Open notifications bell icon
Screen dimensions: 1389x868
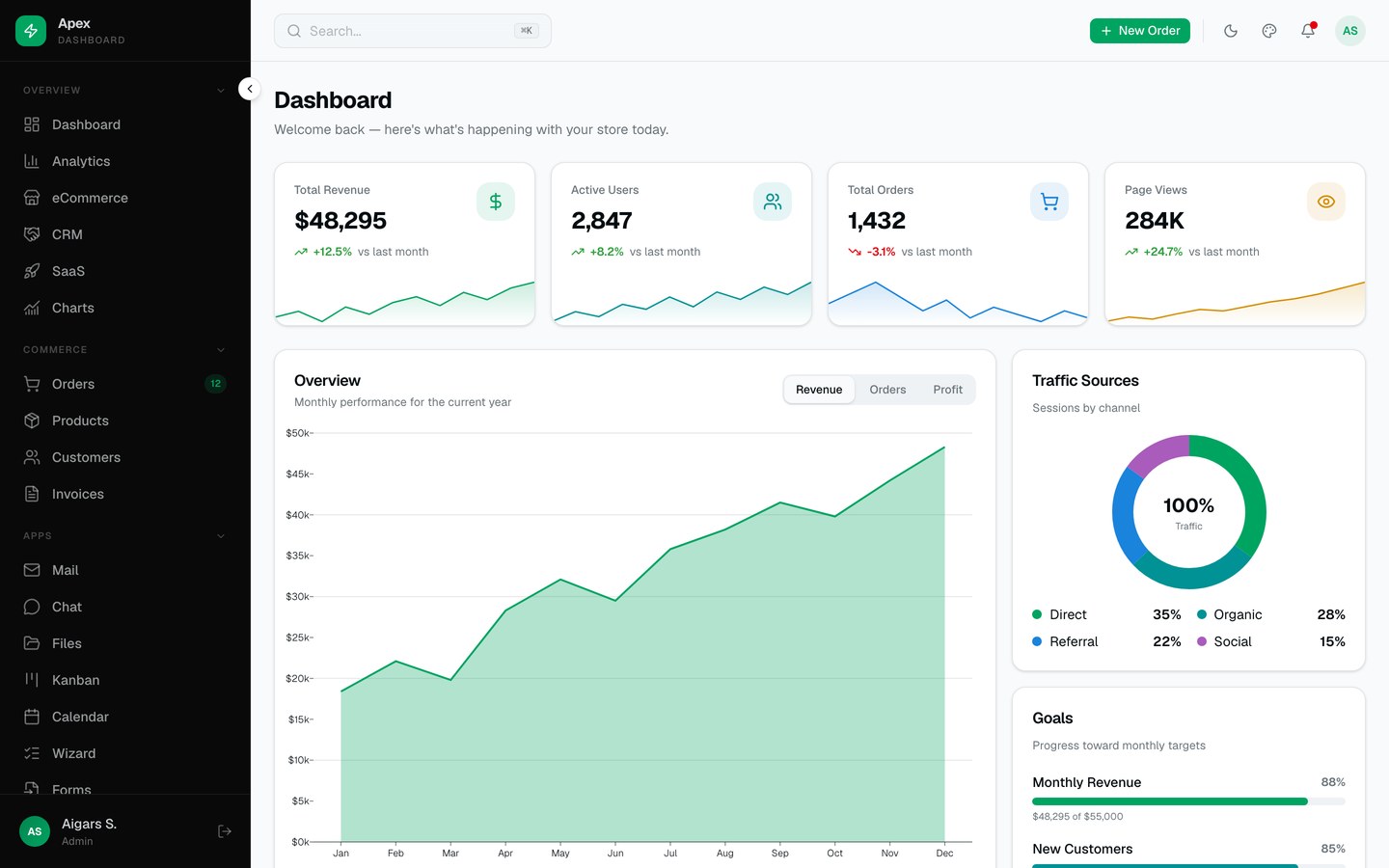(1308, 31)
